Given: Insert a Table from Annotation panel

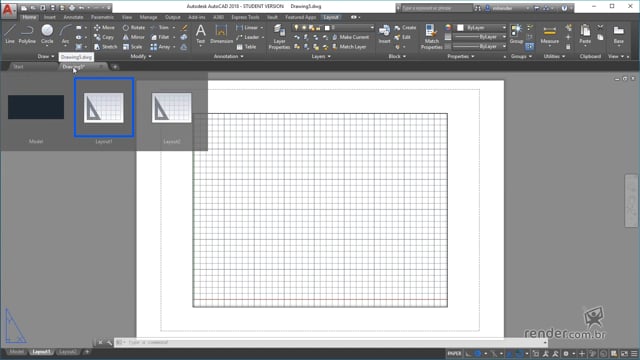Looking at the screenshot, I should point(246,47).
